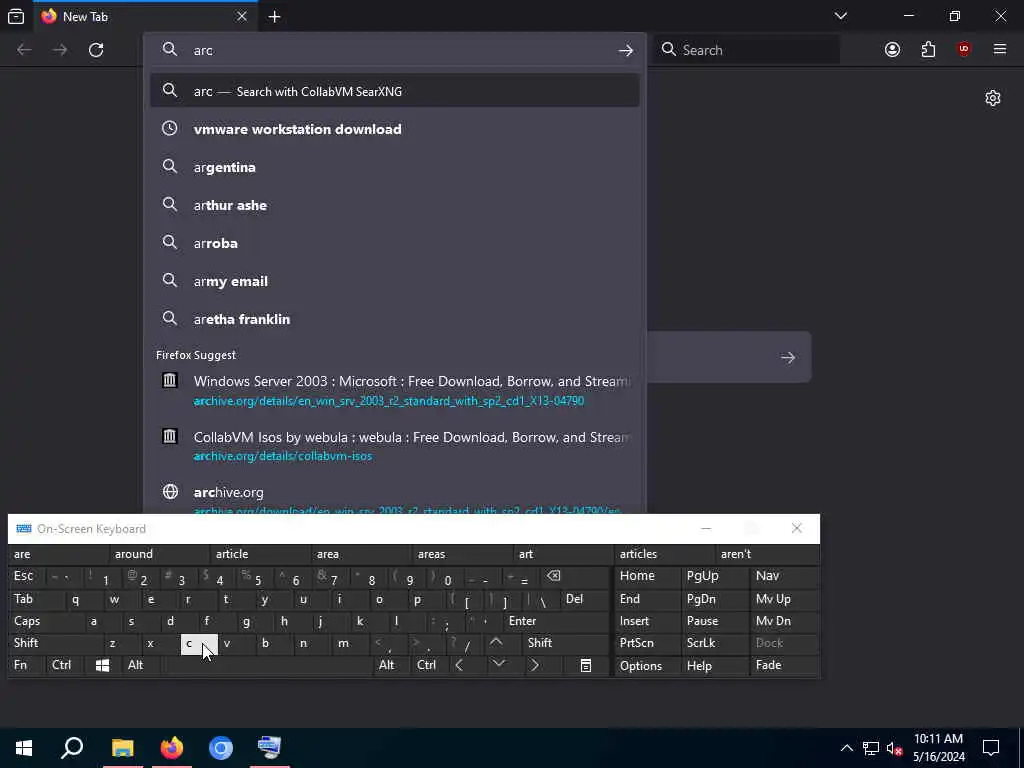Viewport: 1024px width, 768px height.
Task: Toggle the right Alt key
Action: coord(390,665)
